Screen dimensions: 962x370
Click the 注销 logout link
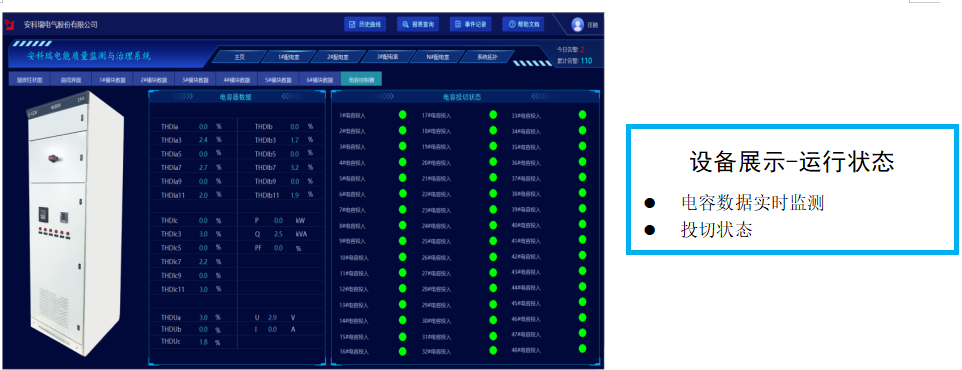593,25
